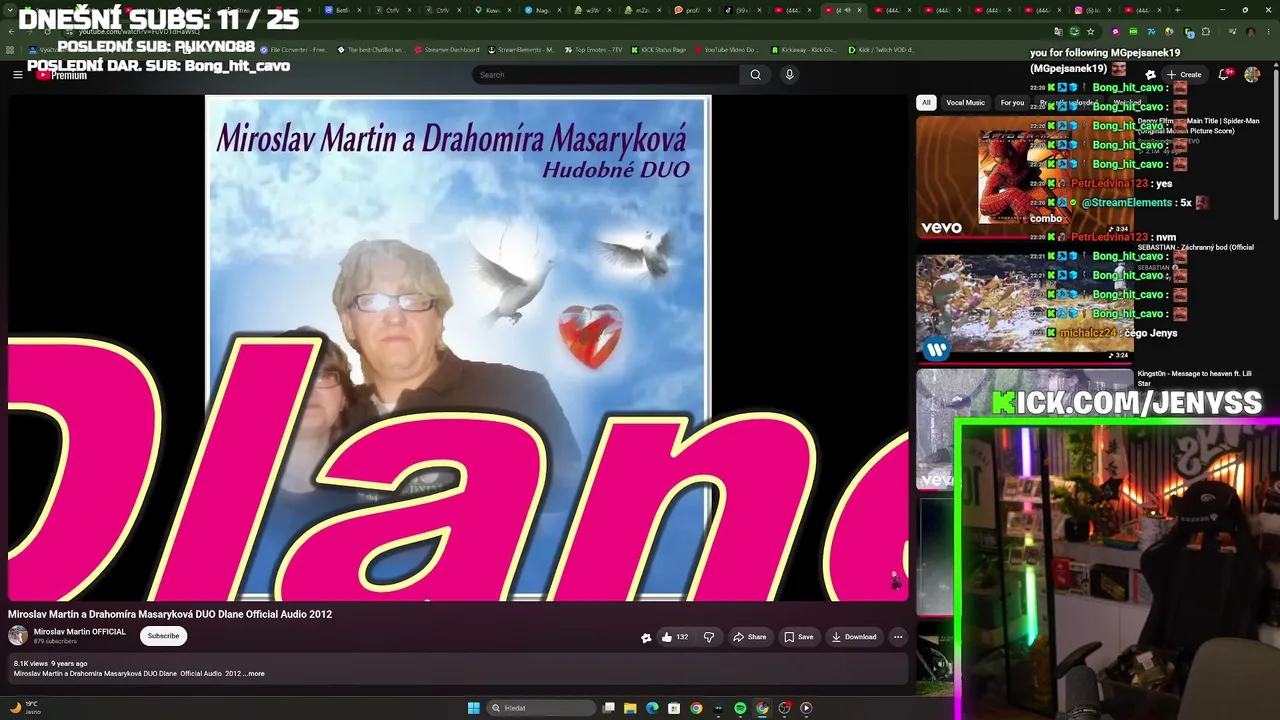Screen dimensions: 1280x720
Task: Open the Create menu on YouTube
Action: 1183,75
